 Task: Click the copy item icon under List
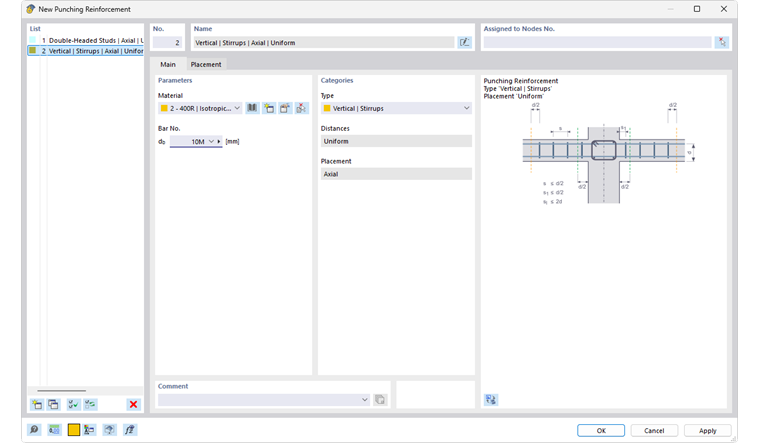click(53, 404)
